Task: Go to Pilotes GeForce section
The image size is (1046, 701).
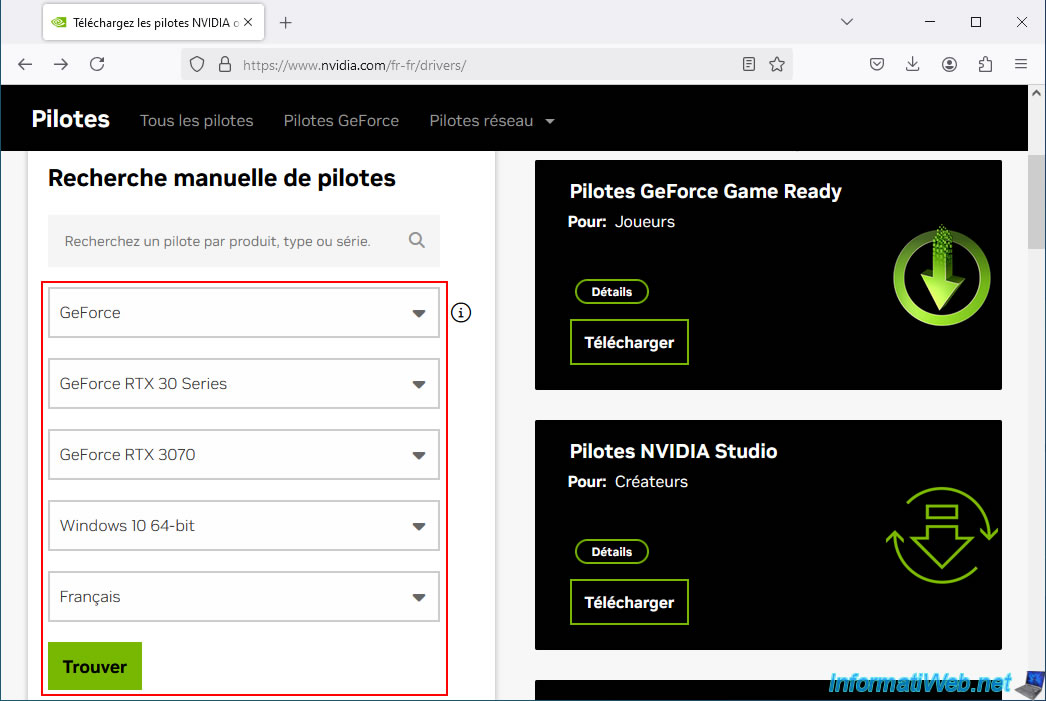Action: pyautogui.click(x=341, y=121)
